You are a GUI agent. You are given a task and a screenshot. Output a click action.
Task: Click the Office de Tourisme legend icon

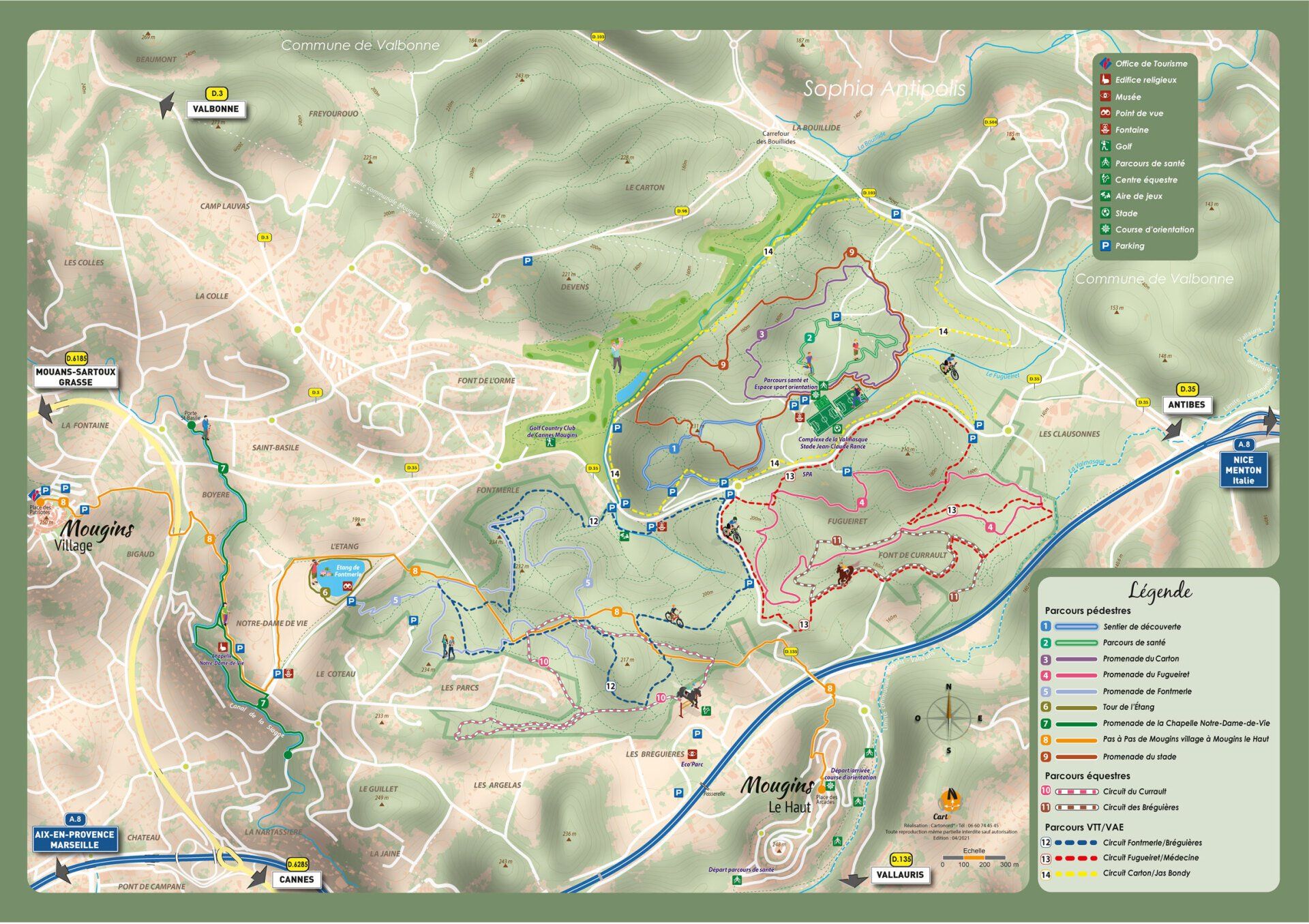(1105, 63)
